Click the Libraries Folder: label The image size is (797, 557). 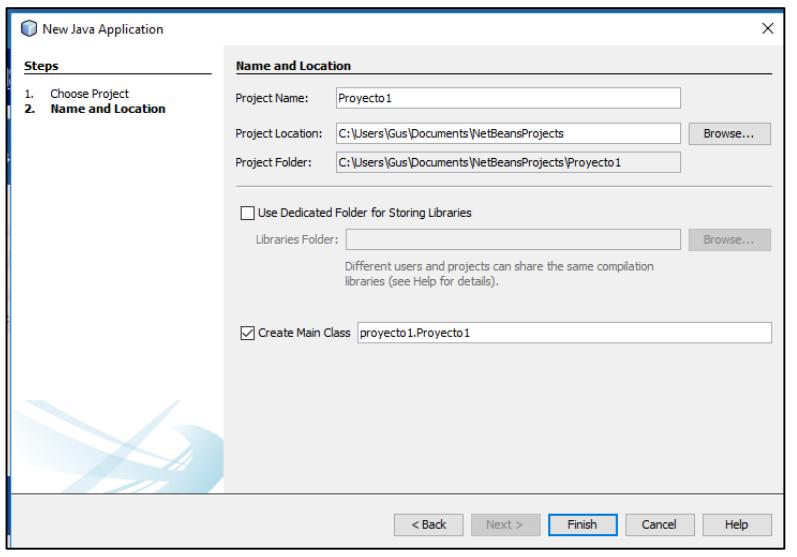(297, 239)
